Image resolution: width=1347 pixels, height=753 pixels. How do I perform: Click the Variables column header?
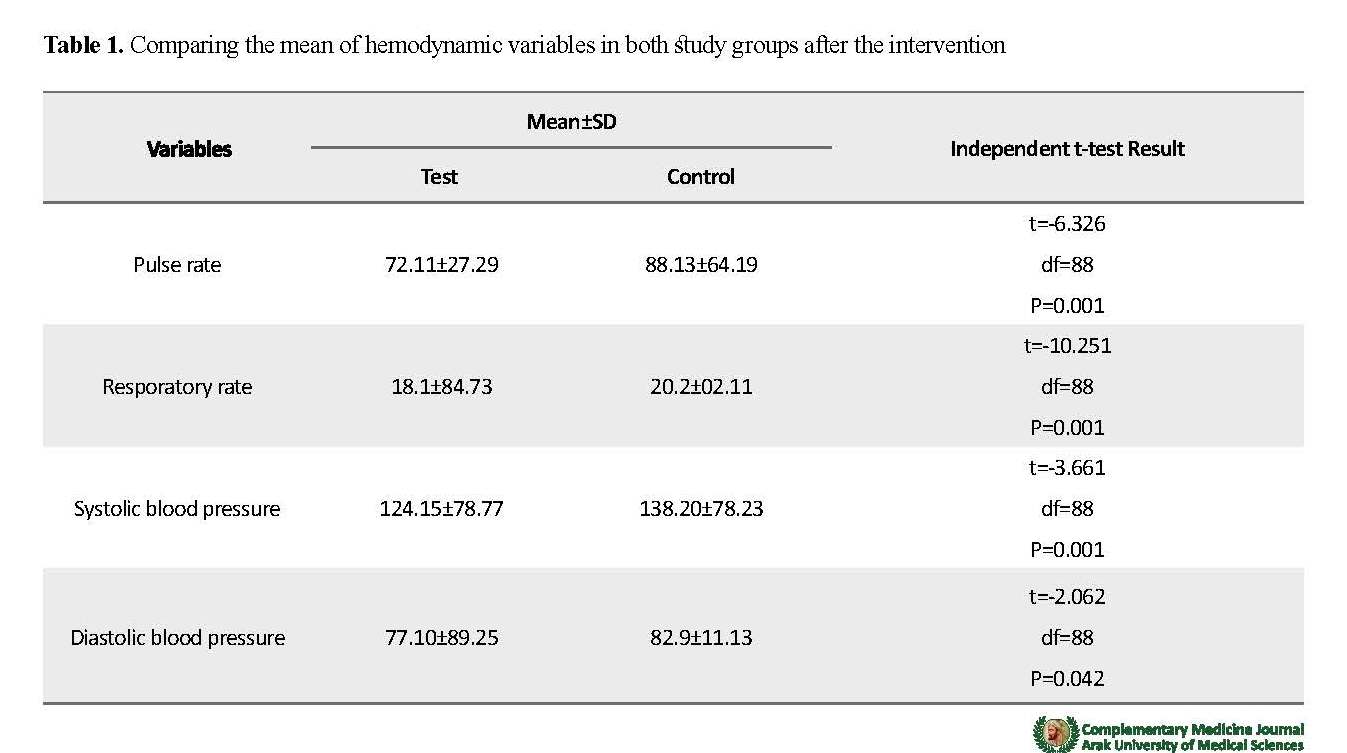tap(189, 149)
